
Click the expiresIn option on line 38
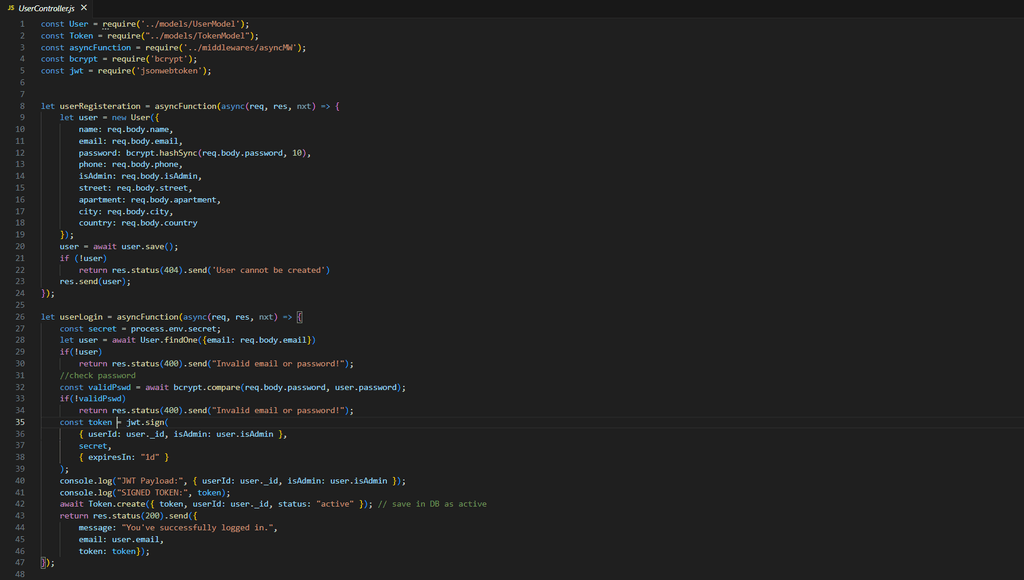click(x=110, y=457)
